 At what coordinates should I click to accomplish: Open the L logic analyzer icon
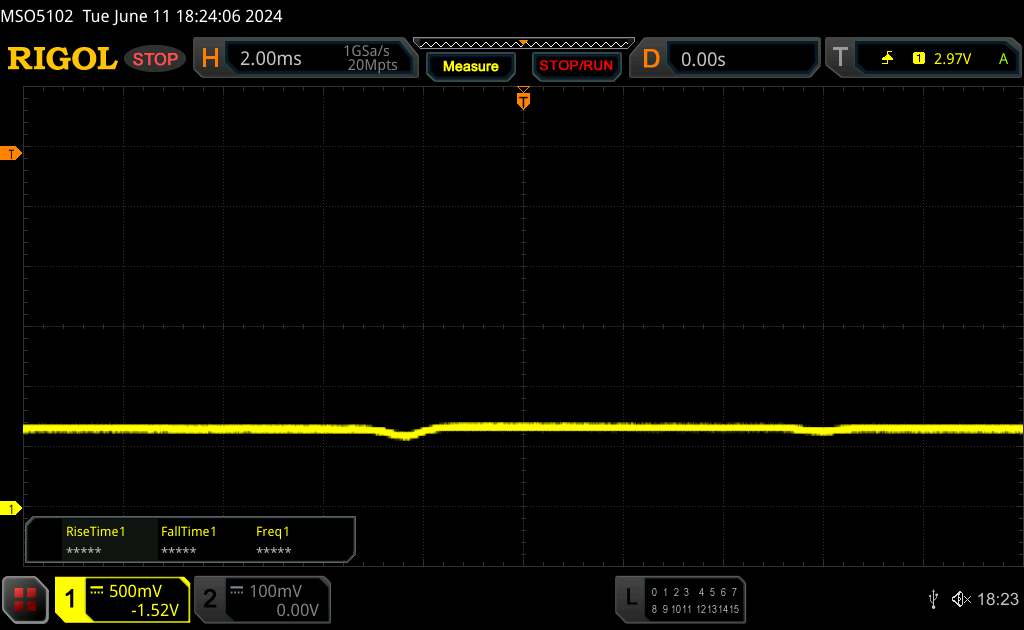click(x=630, y=598)
